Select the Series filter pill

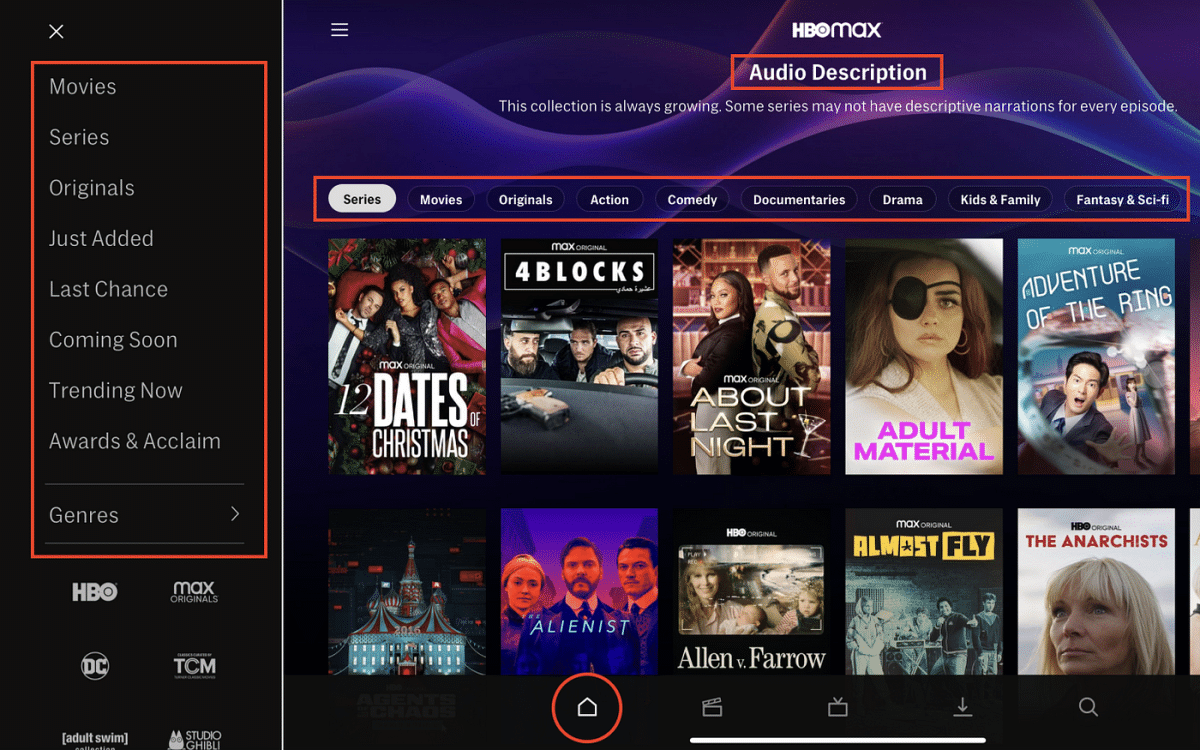[x=362, y=200]
